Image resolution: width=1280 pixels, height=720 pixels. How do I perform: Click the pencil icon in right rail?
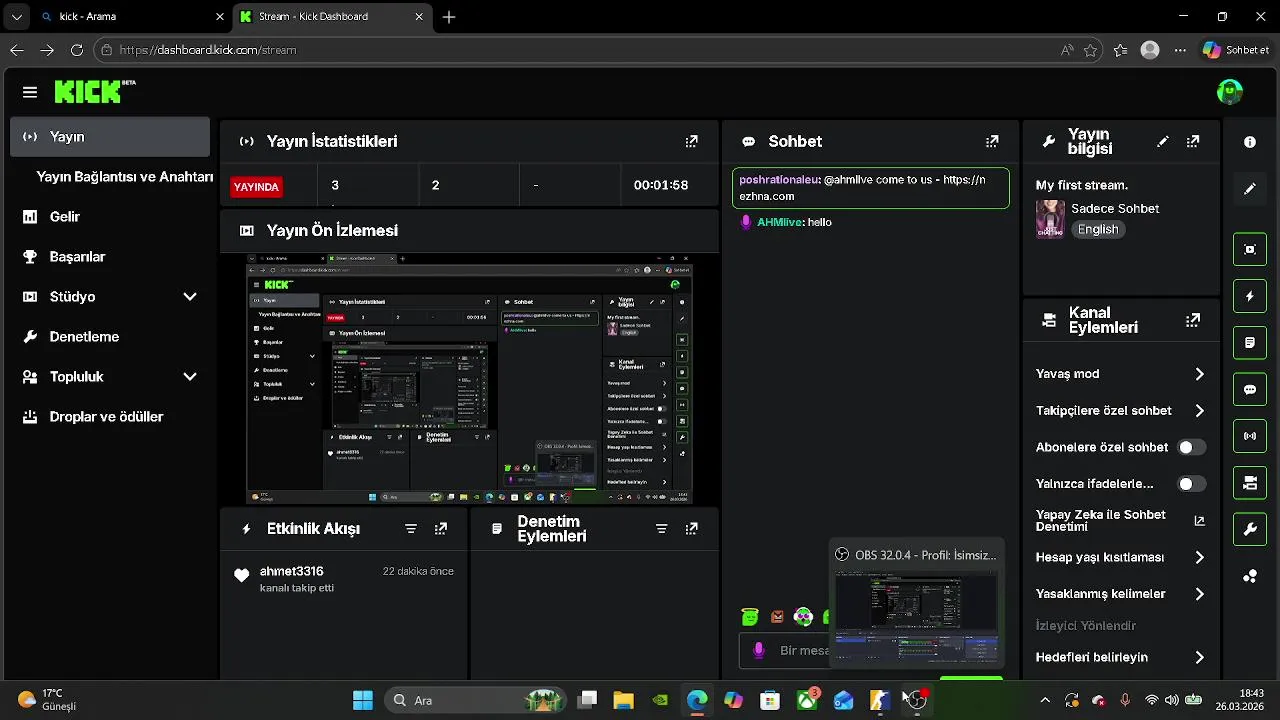[1250, 189]
